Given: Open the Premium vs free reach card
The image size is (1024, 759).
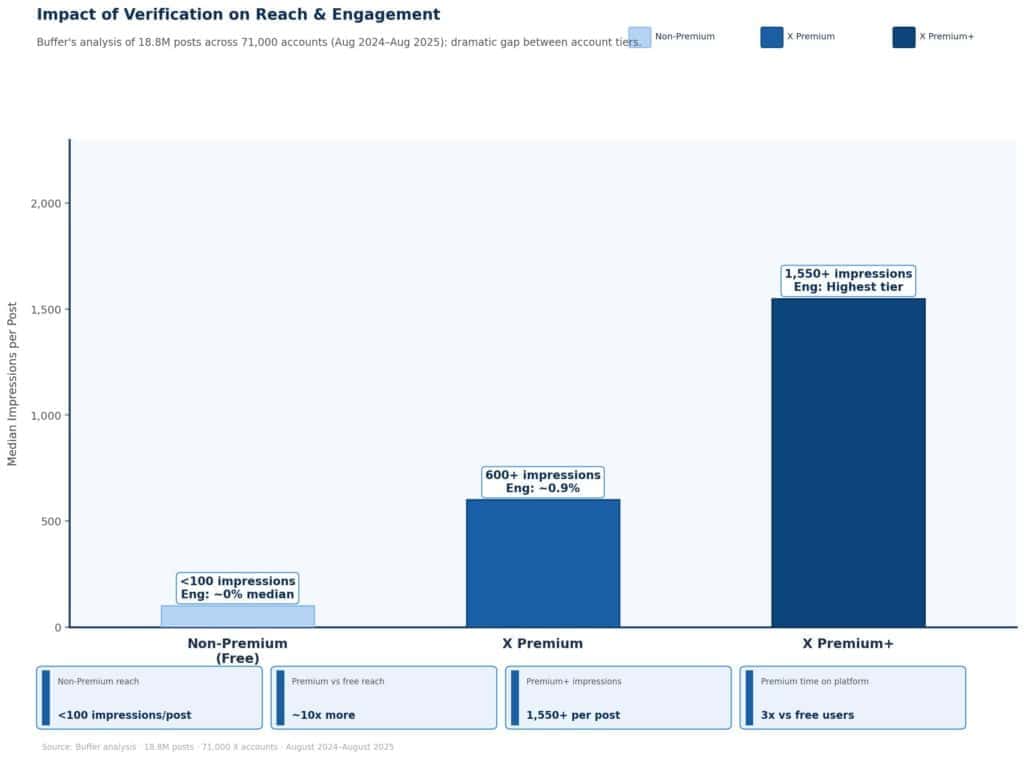Looking at the screenshot, I should coord(383,697).
